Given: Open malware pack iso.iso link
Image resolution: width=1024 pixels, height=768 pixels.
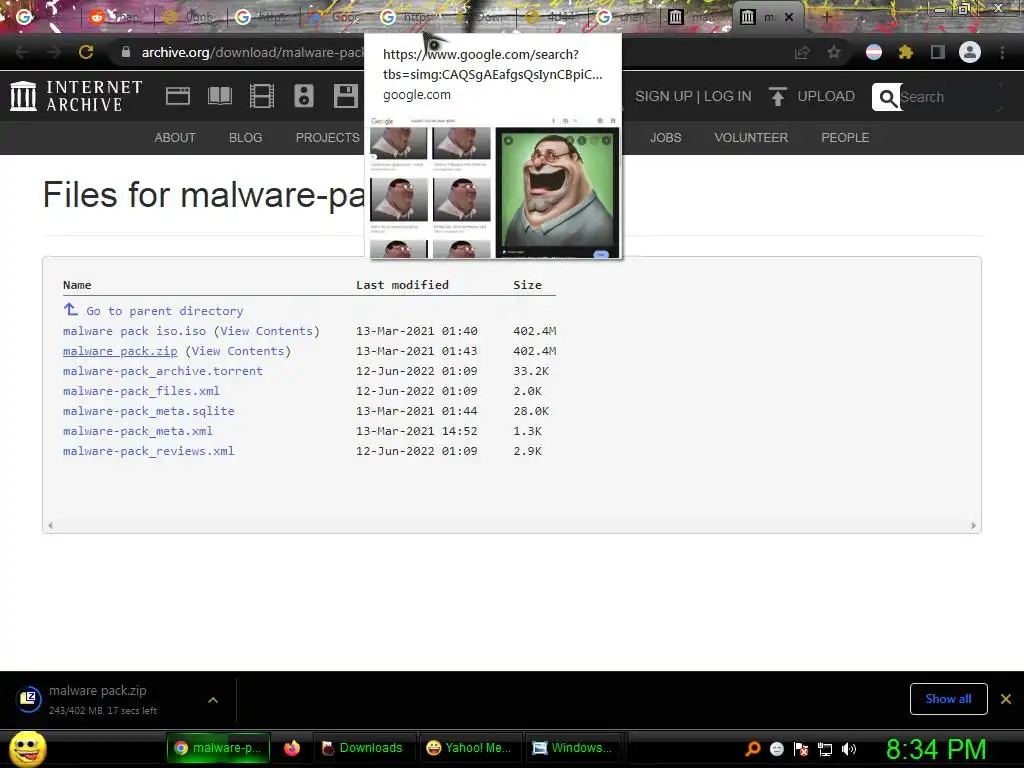Looking at the screenshot, I should pyautogui.click(x=134, y=331).
